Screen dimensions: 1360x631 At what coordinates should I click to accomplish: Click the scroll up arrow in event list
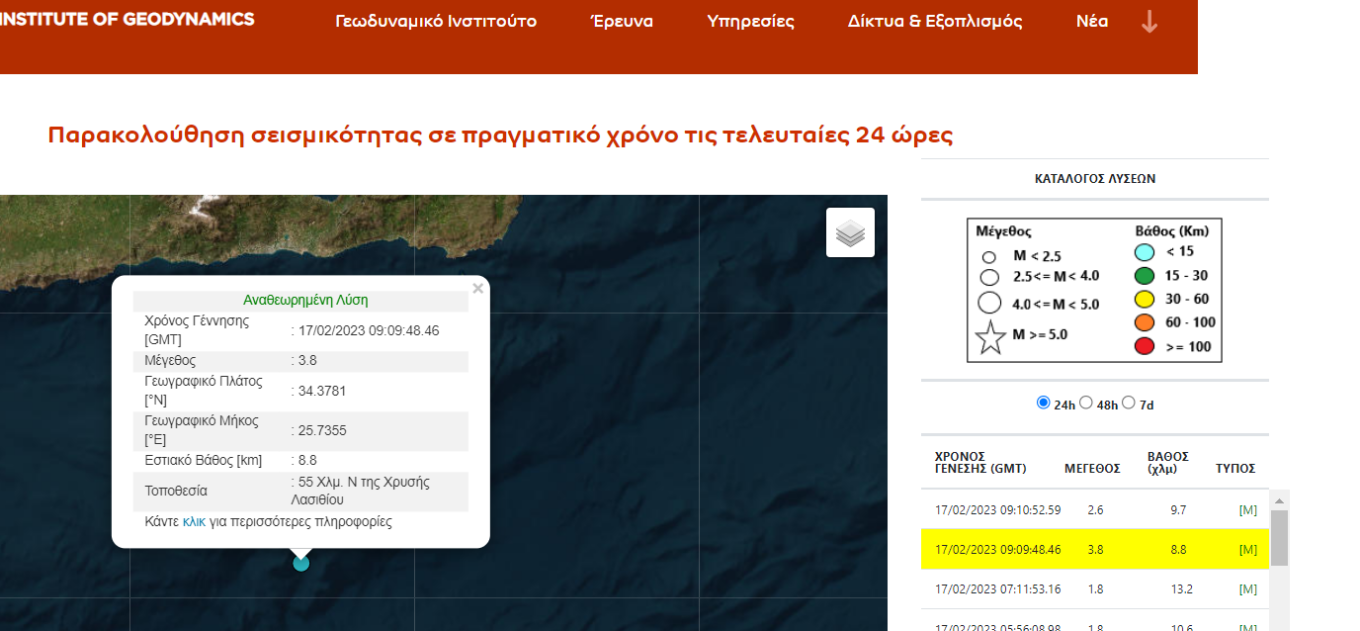click(x=1279, y=501)
